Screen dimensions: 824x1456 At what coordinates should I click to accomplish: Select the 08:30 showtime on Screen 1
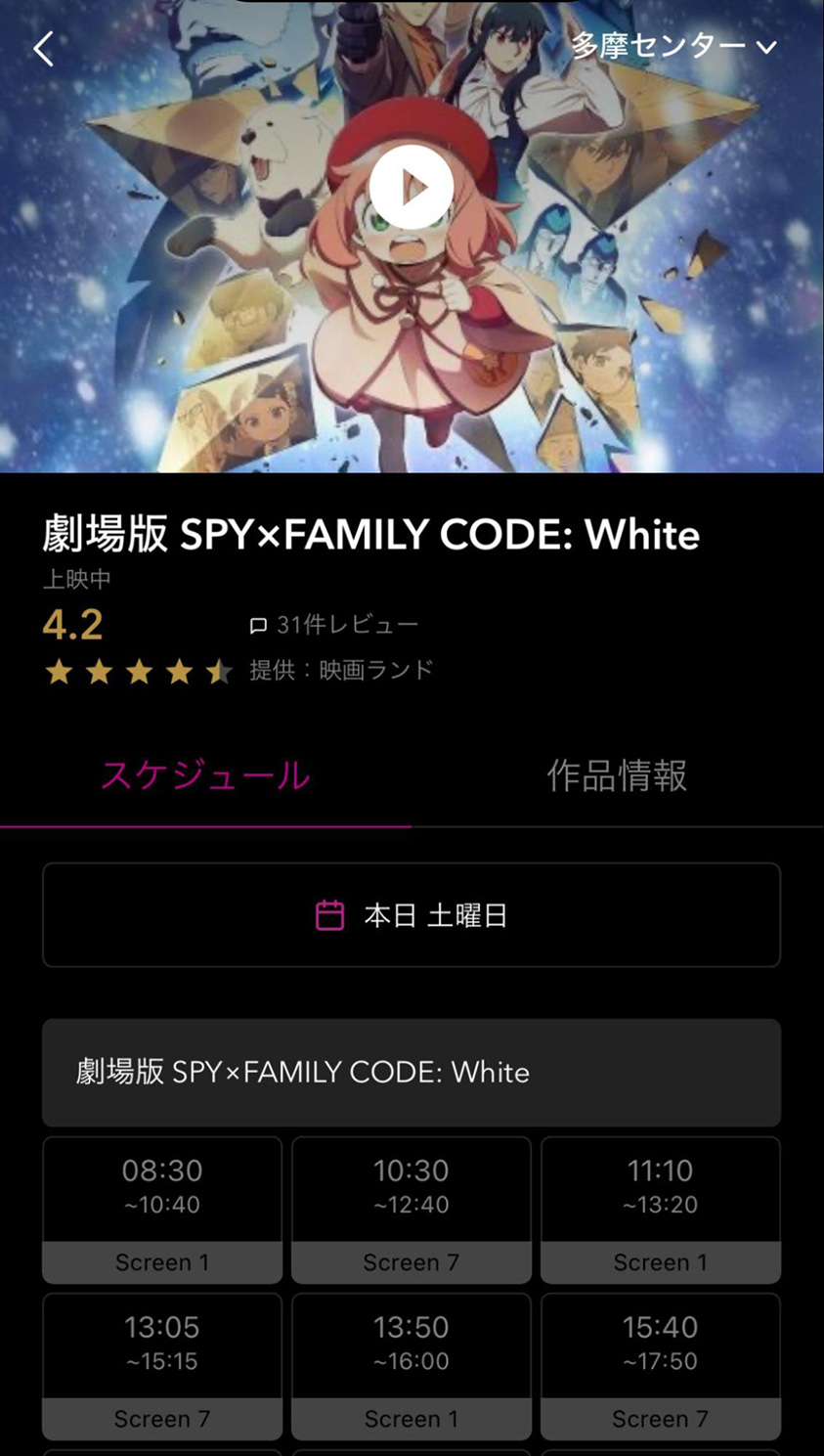click(162, 1210)
